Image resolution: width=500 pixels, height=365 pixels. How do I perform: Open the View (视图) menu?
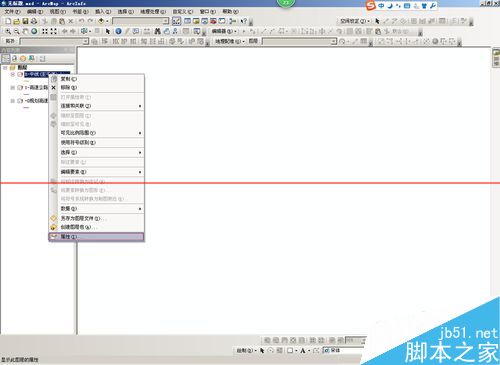pyautogui.click(x=58, y=12)
